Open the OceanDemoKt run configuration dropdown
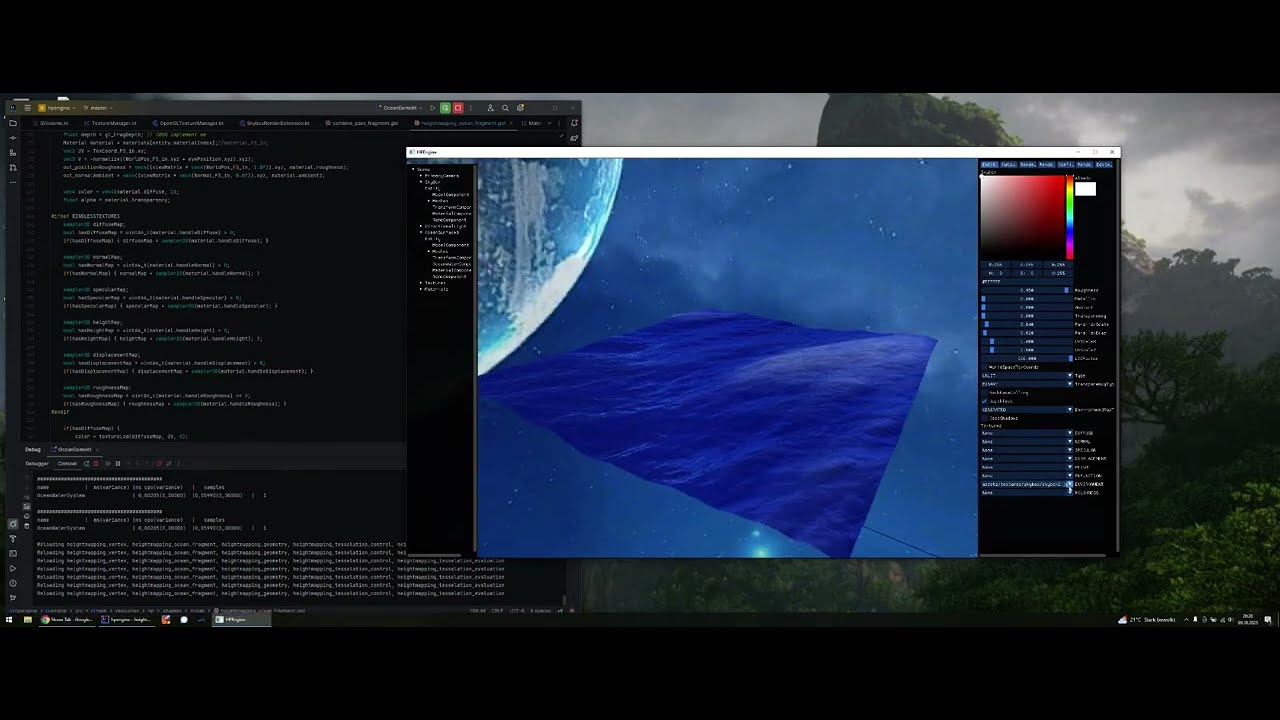 coord(402,108)
